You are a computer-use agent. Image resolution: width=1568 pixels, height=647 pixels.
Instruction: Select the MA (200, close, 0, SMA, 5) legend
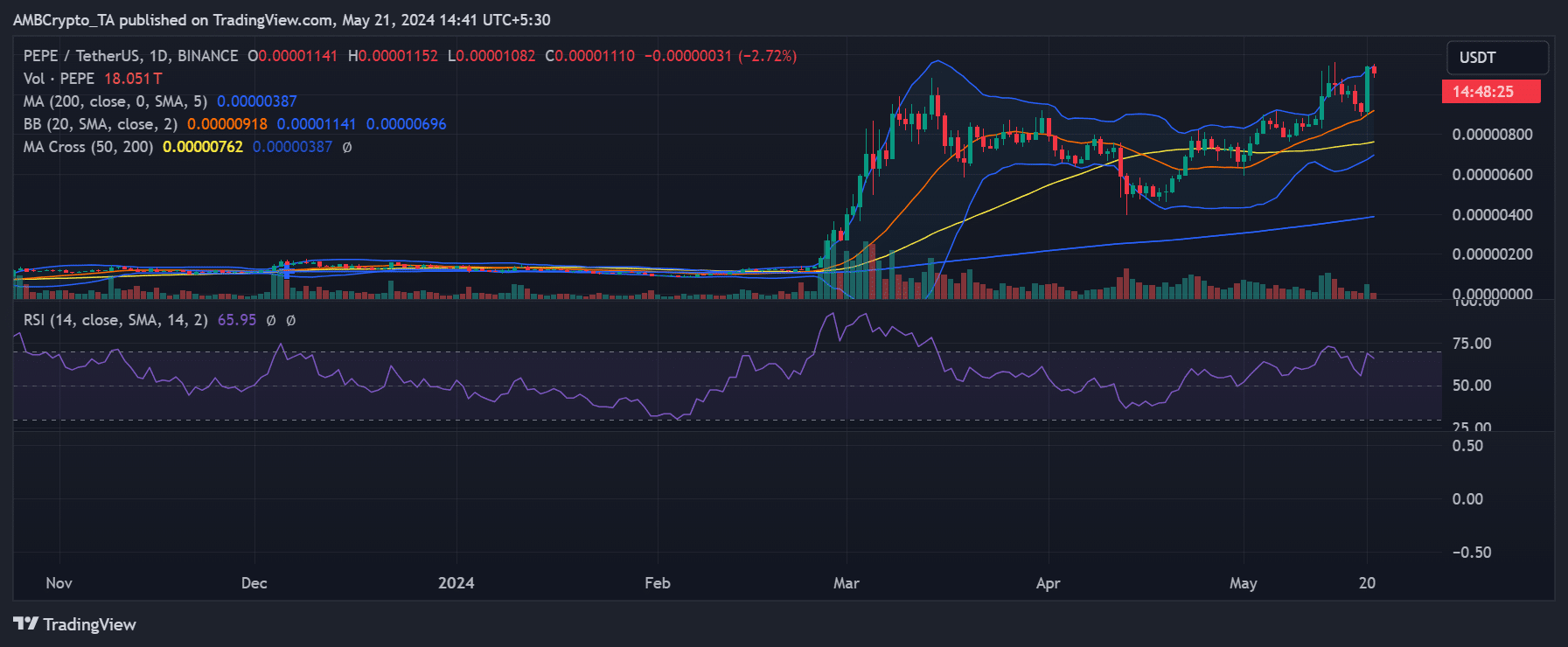click(x=115, y=101)
